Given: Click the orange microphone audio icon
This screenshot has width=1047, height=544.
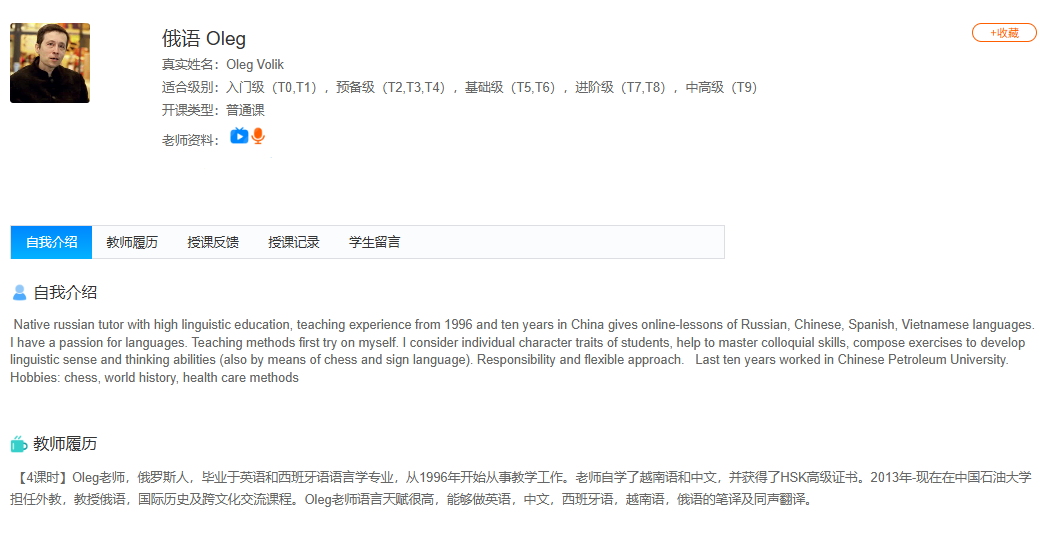Looking at the screenshot, I should [258, 136].
